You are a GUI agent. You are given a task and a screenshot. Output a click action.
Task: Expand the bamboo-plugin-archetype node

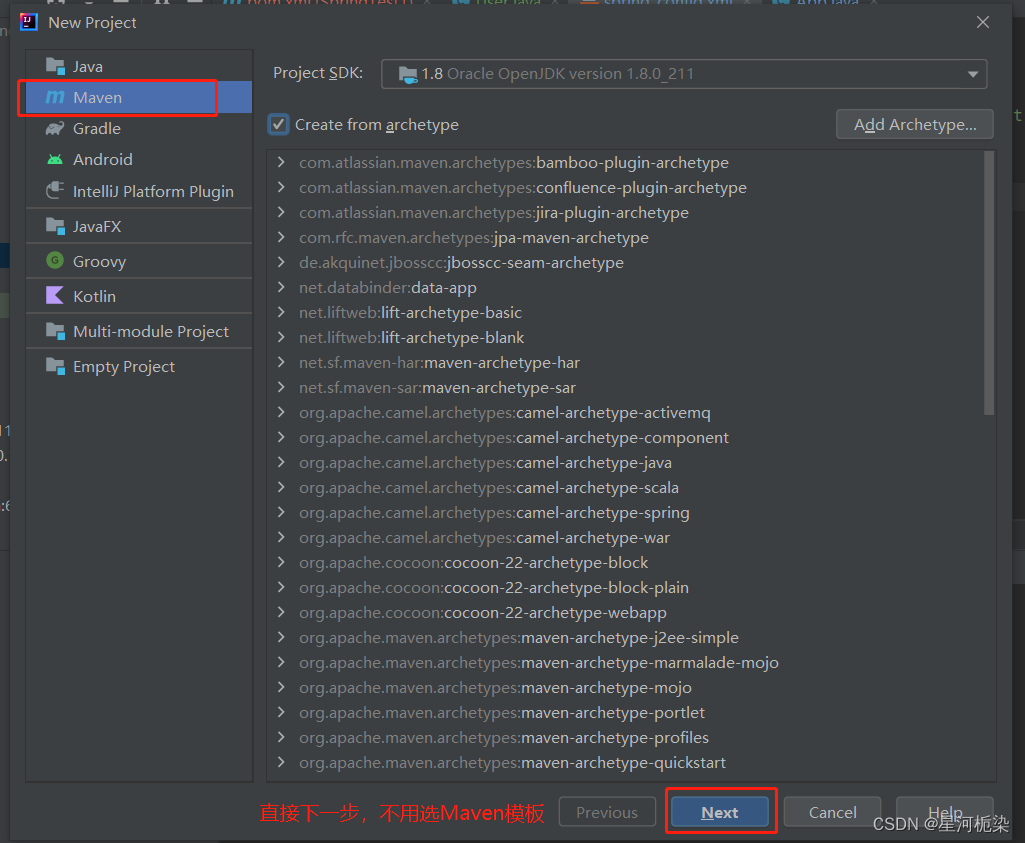(281, 162)
